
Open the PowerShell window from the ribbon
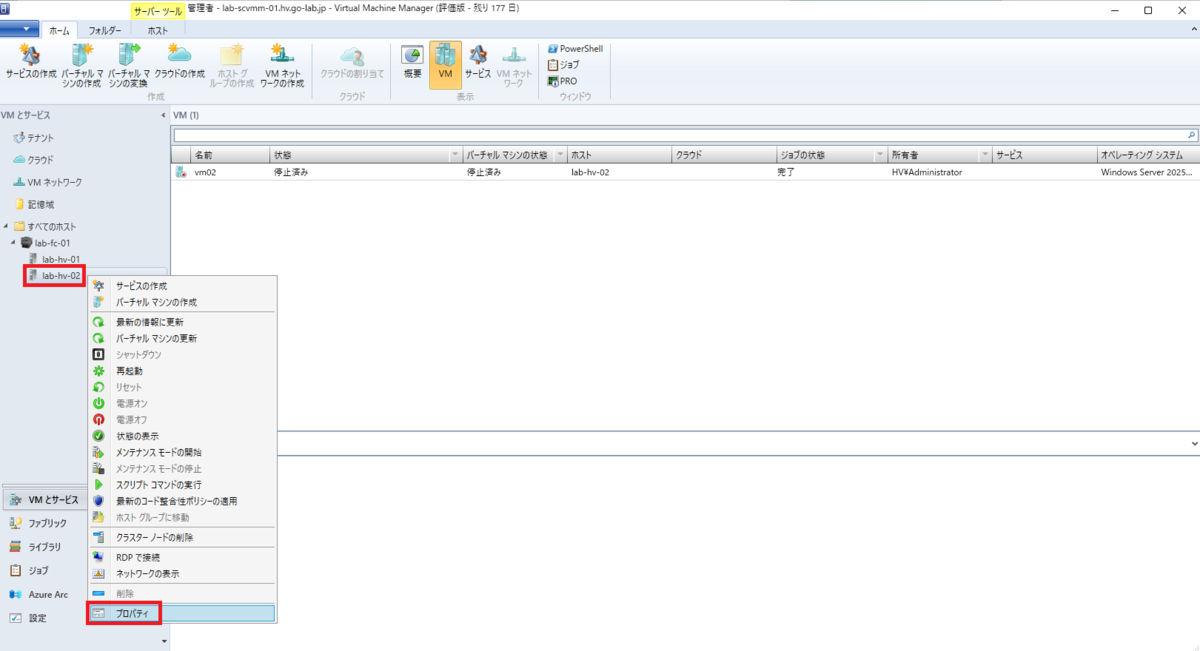[x=575, y=49]
